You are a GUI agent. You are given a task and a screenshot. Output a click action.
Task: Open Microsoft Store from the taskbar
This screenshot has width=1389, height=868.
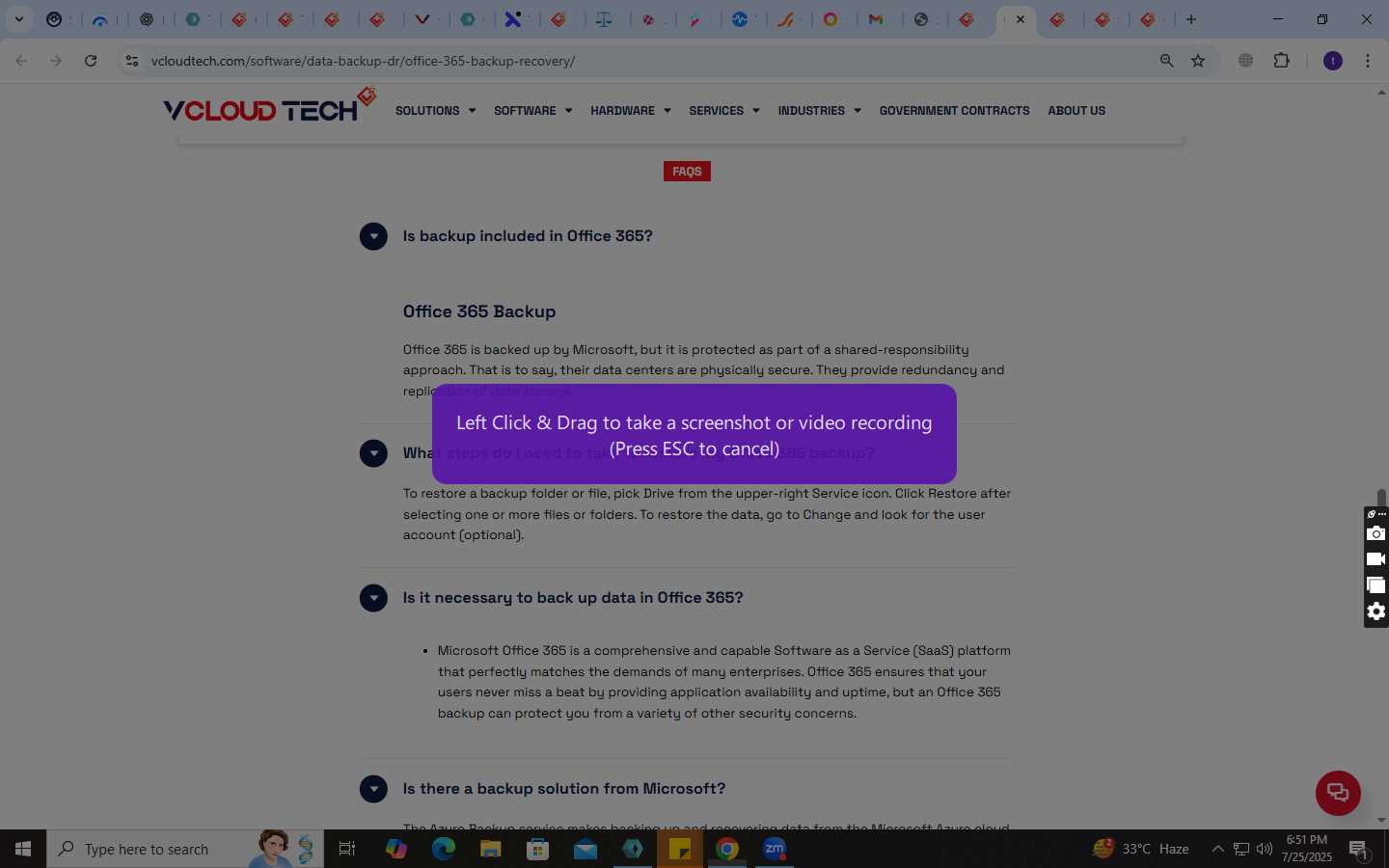coord(537,849)
